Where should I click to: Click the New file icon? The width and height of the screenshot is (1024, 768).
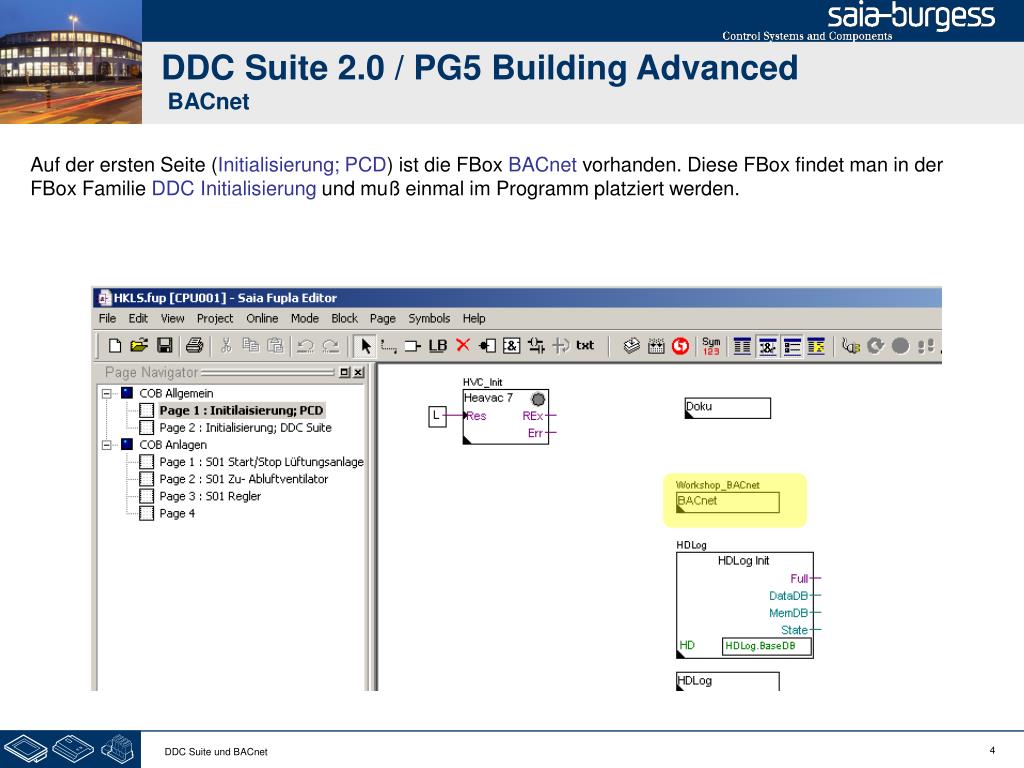(115, 345)
